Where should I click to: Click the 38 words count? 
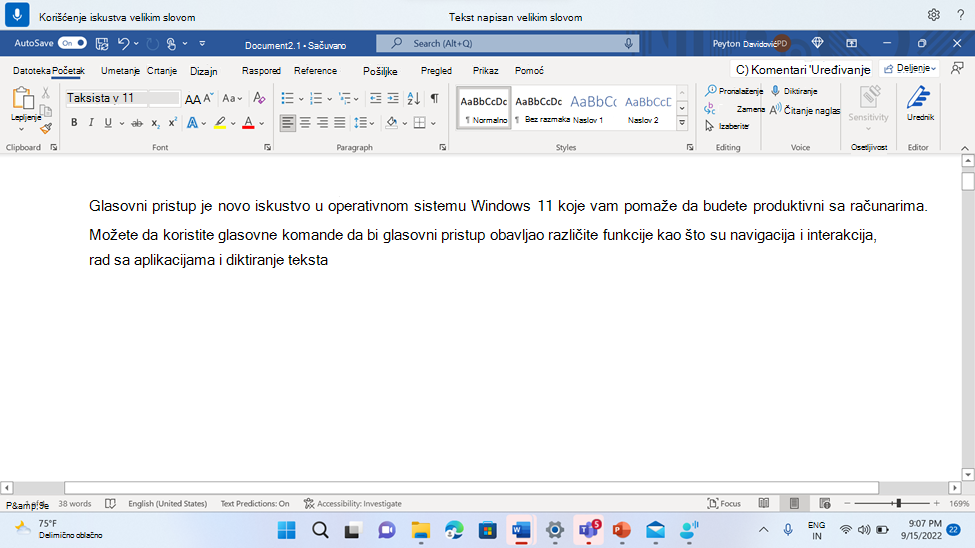point(75,504)
